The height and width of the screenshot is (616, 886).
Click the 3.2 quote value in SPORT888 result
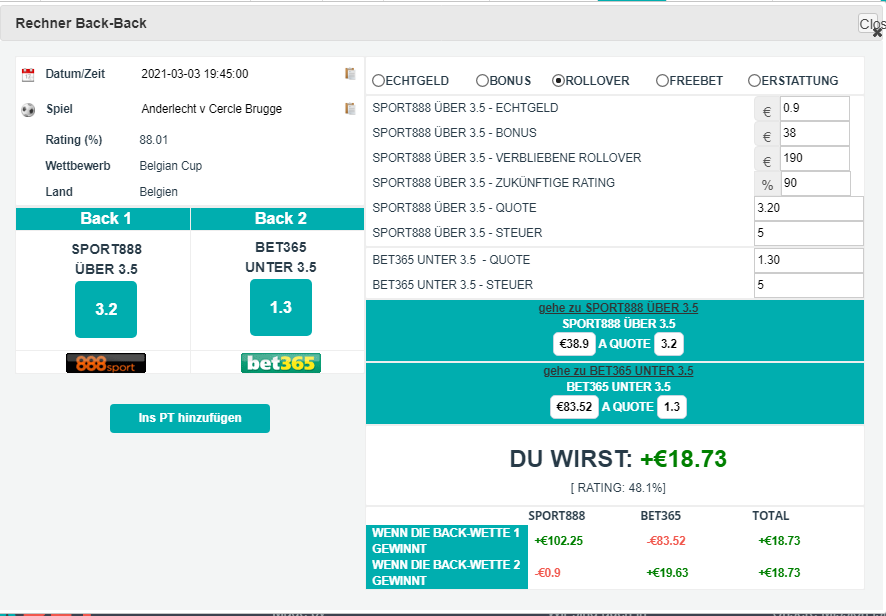pos(669,344)
